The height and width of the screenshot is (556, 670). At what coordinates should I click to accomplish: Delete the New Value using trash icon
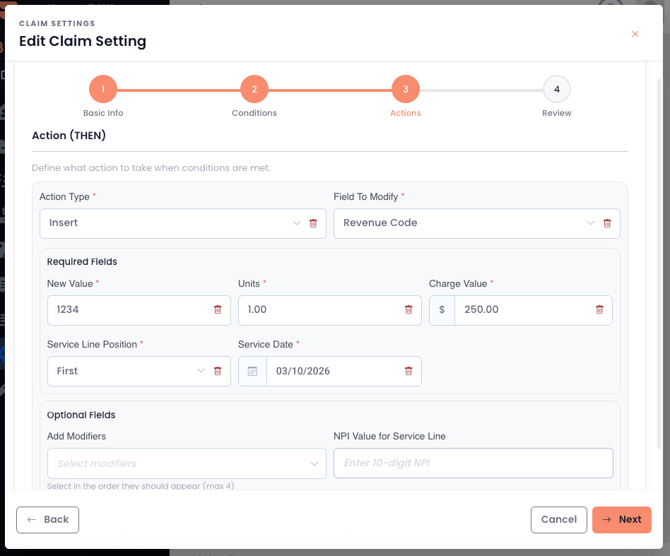click(x=218, y=310)
